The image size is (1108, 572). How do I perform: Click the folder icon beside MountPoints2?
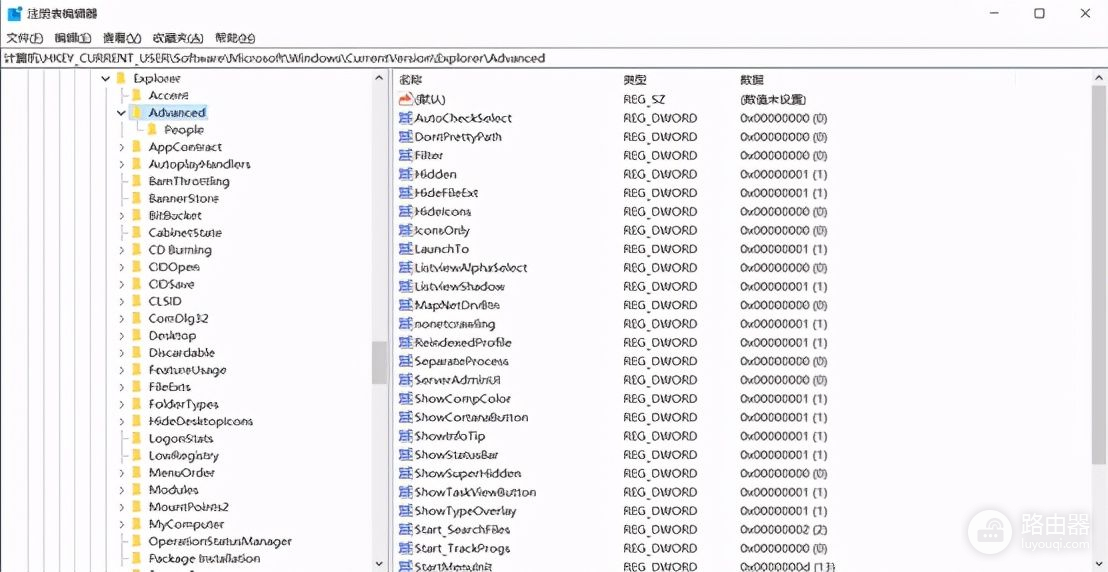(137, 507)
